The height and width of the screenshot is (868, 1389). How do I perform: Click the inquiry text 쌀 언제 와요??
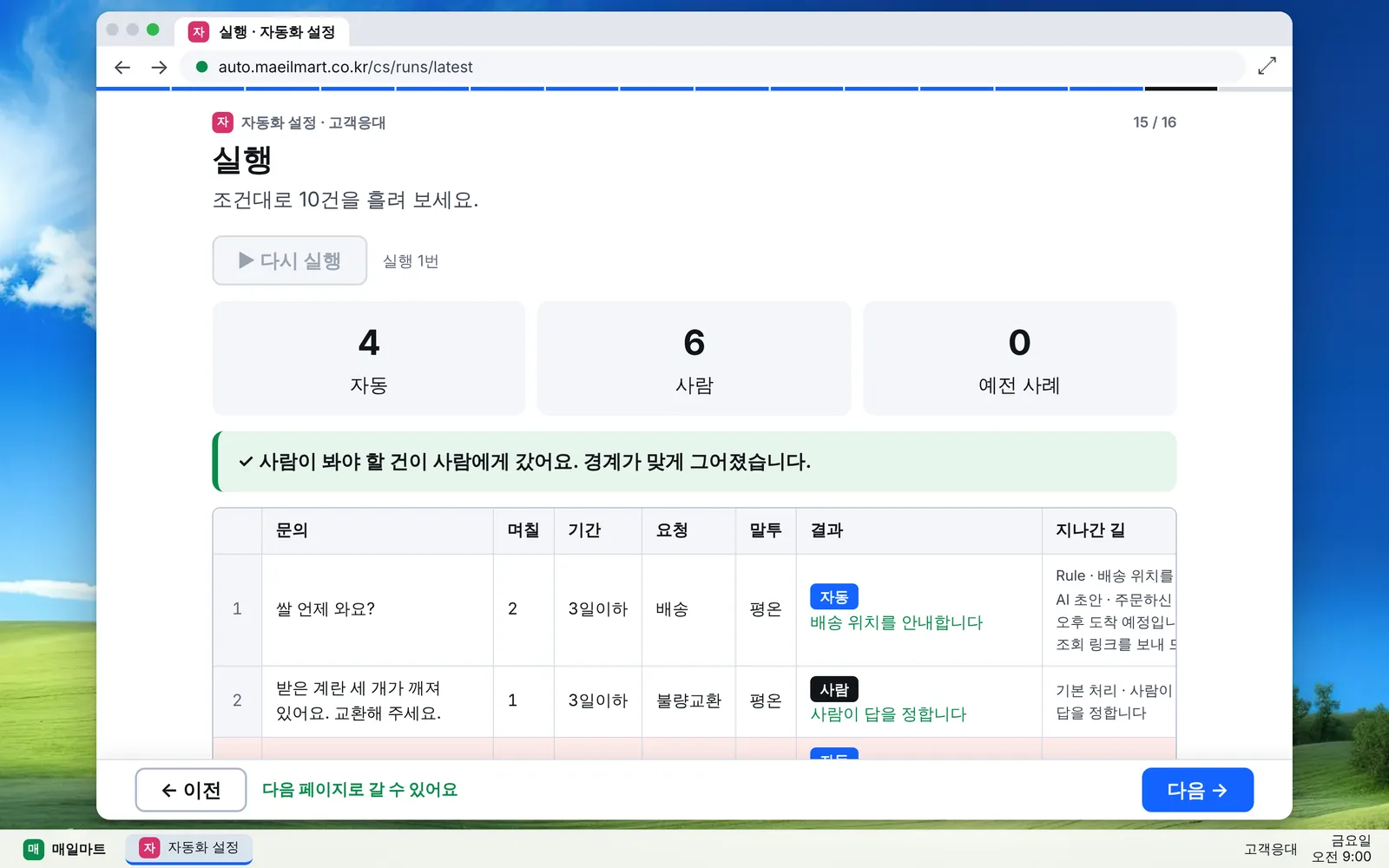click(326, 609)
